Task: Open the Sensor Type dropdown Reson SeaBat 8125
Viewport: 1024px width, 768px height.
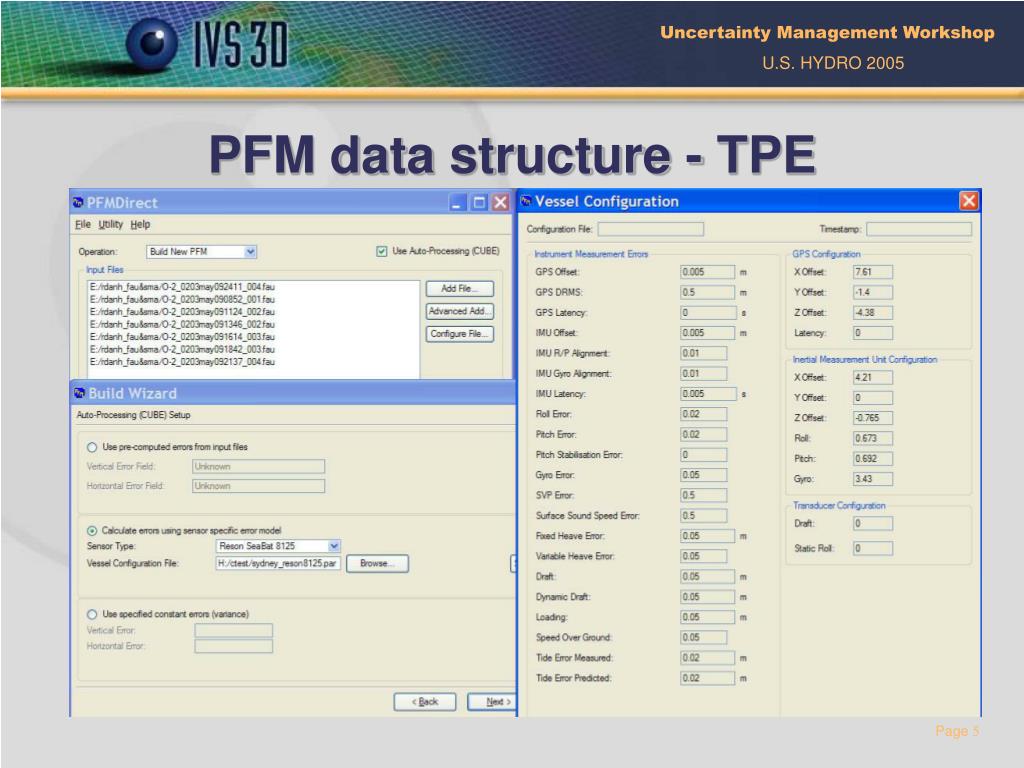Action: point(334,546)
